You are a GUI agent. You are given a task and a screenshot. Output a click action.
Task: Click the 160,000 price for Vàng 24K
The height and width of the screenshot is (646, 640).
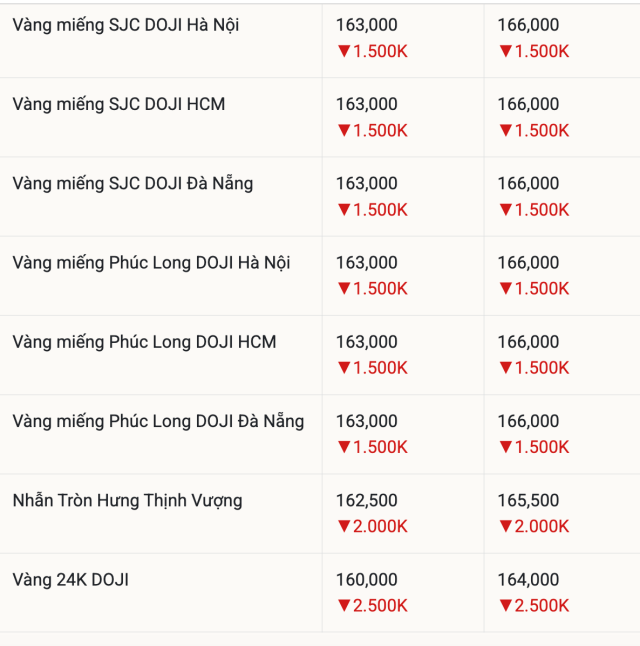click(x=367, y=580)
